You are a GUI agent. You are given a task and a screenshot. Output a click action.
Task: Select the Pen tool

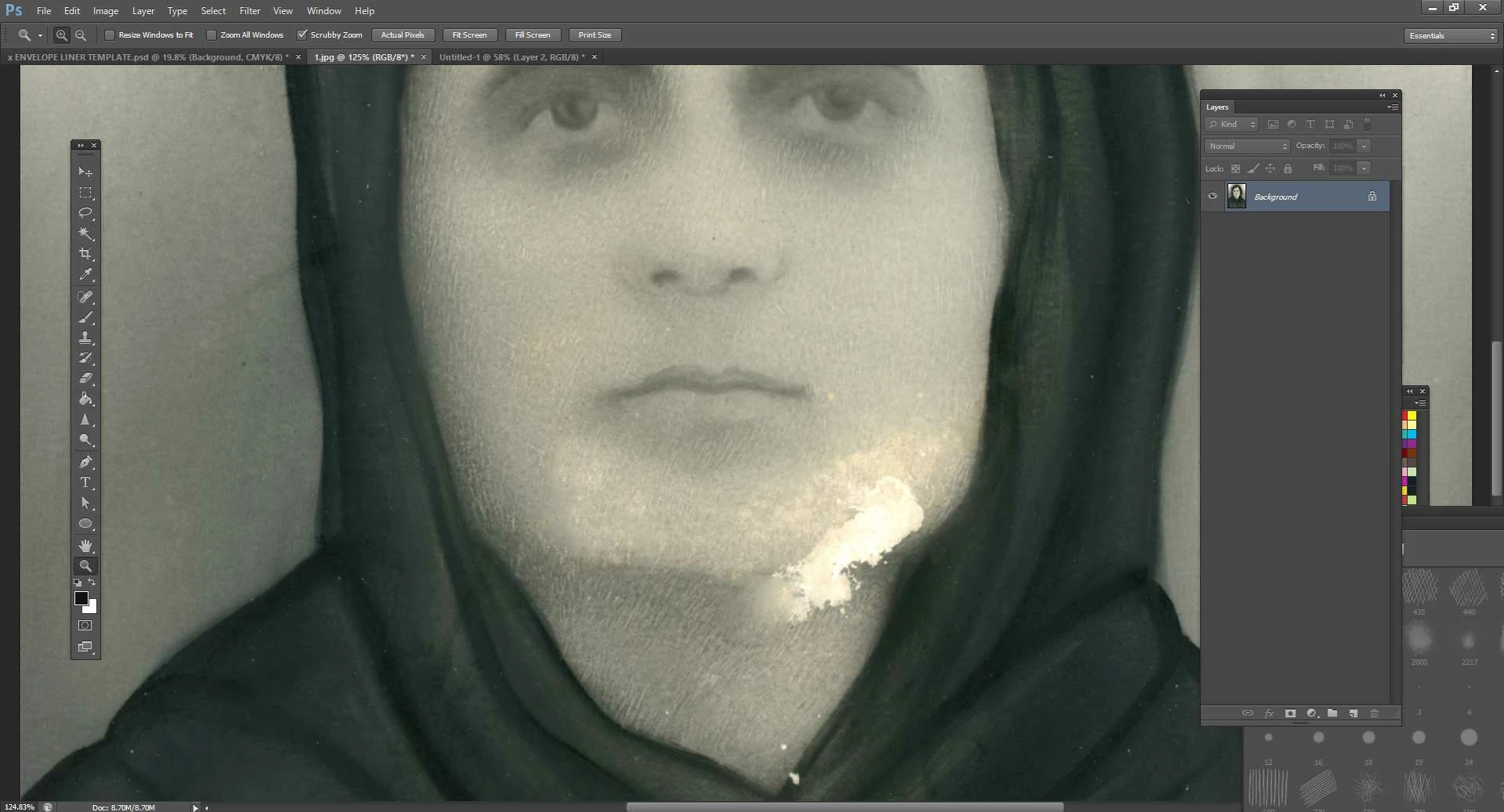point(85,462)
